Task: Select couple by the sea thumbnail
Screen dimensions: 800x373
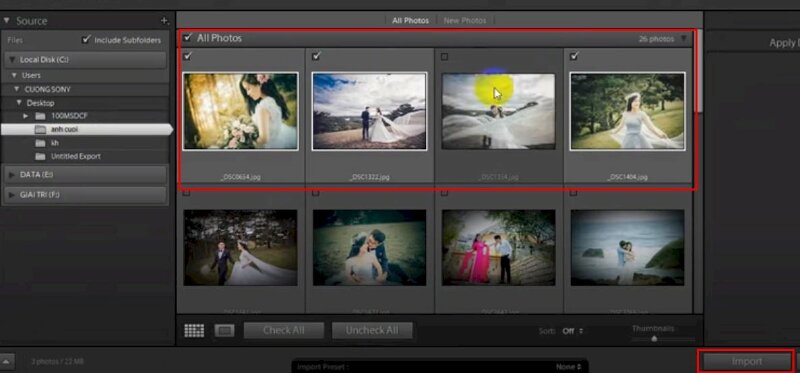Action: (628, 247)
